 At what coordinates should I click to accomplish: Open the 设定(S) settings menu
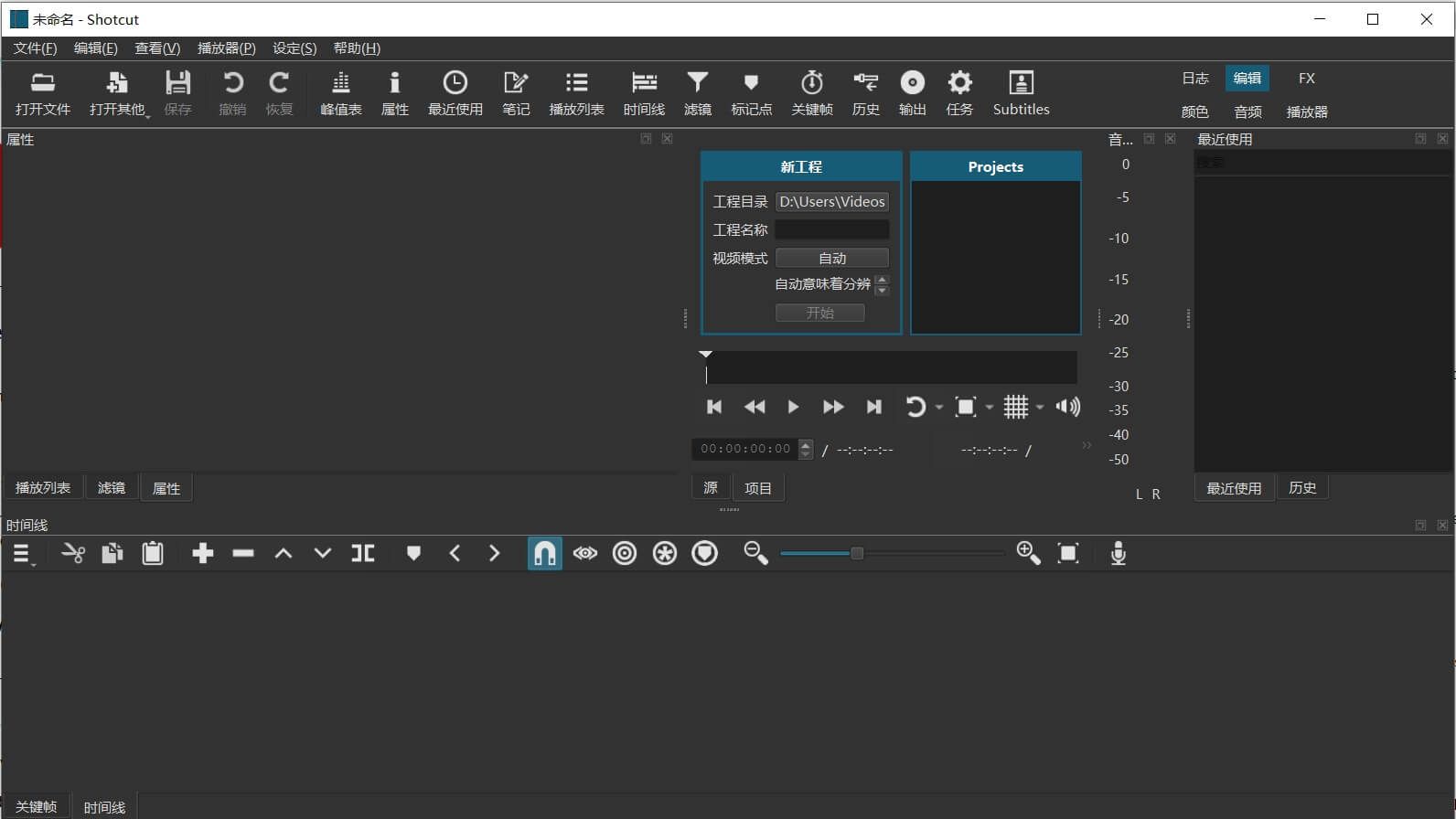pyautogui.click(x=294, y=48)
